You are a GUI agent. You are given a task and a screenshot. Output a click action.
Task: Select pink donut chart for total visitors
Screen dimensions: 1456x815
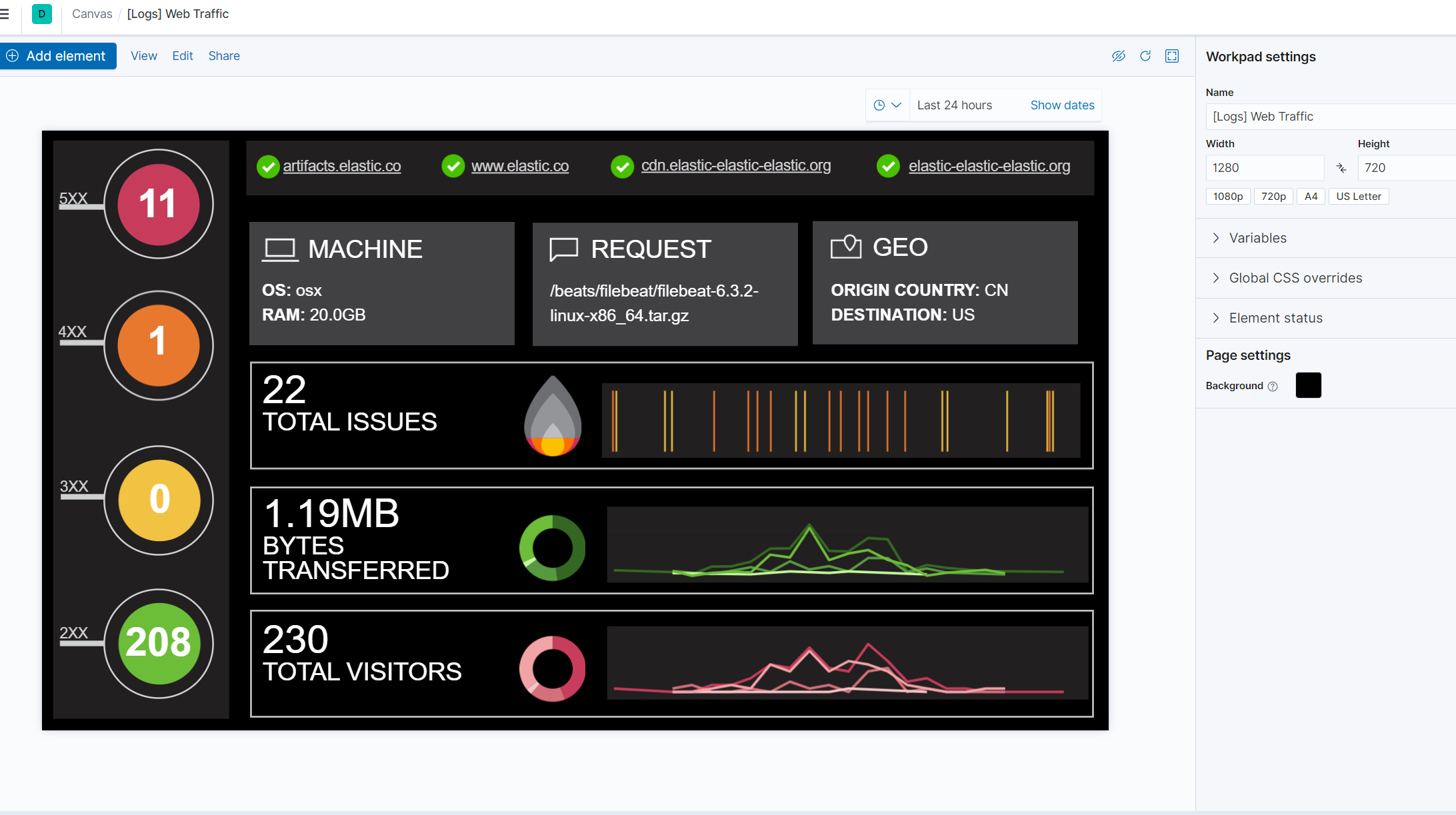click(x=552, y=668)
